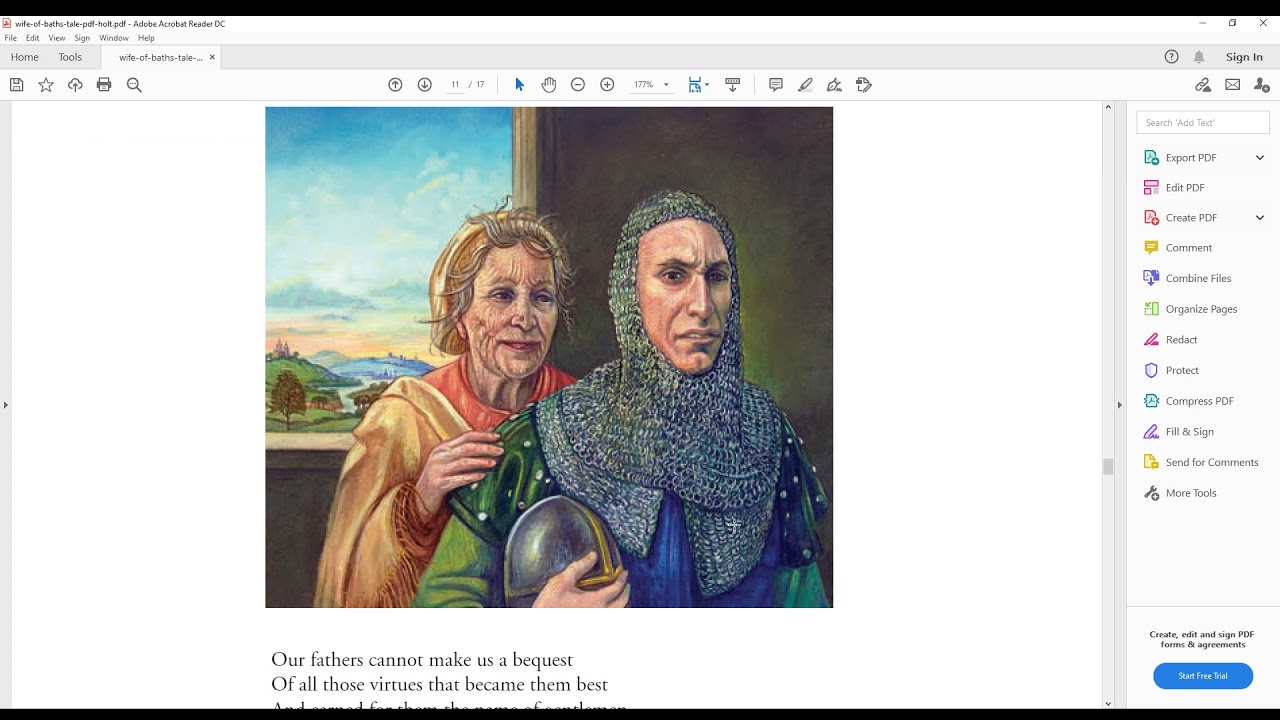Switch to the Tools tab
The image size is (1280, 720).
tap(70, 57)
